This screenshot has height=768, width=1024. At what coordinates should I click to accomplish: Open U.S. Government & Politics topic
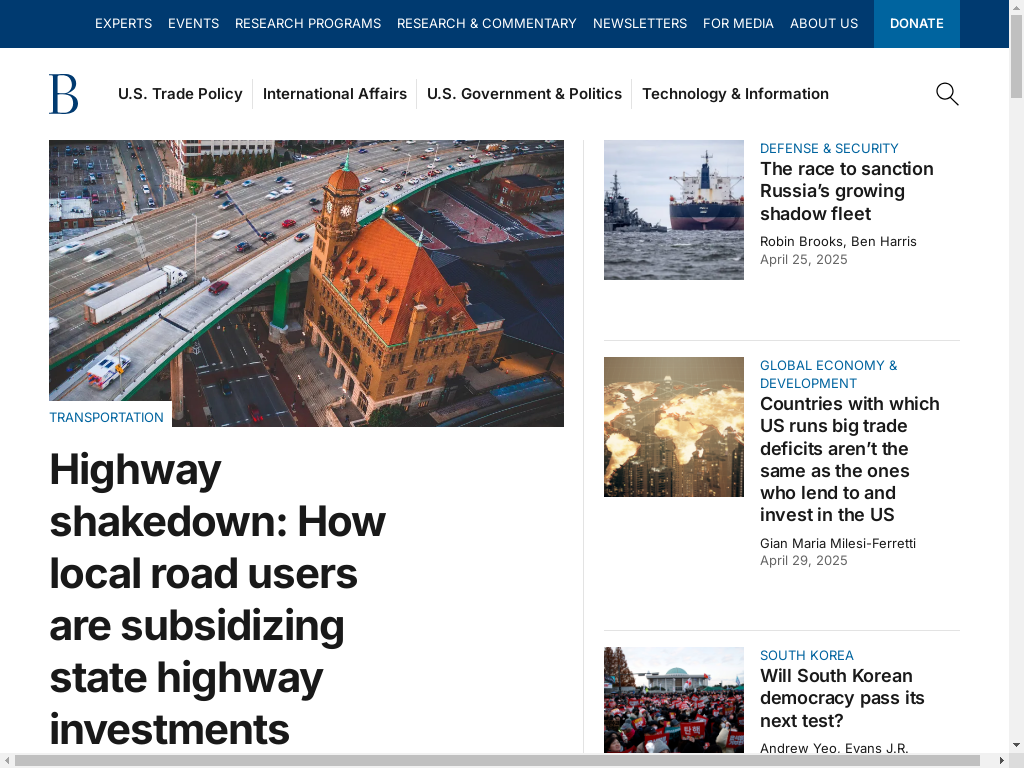[524, 94]
